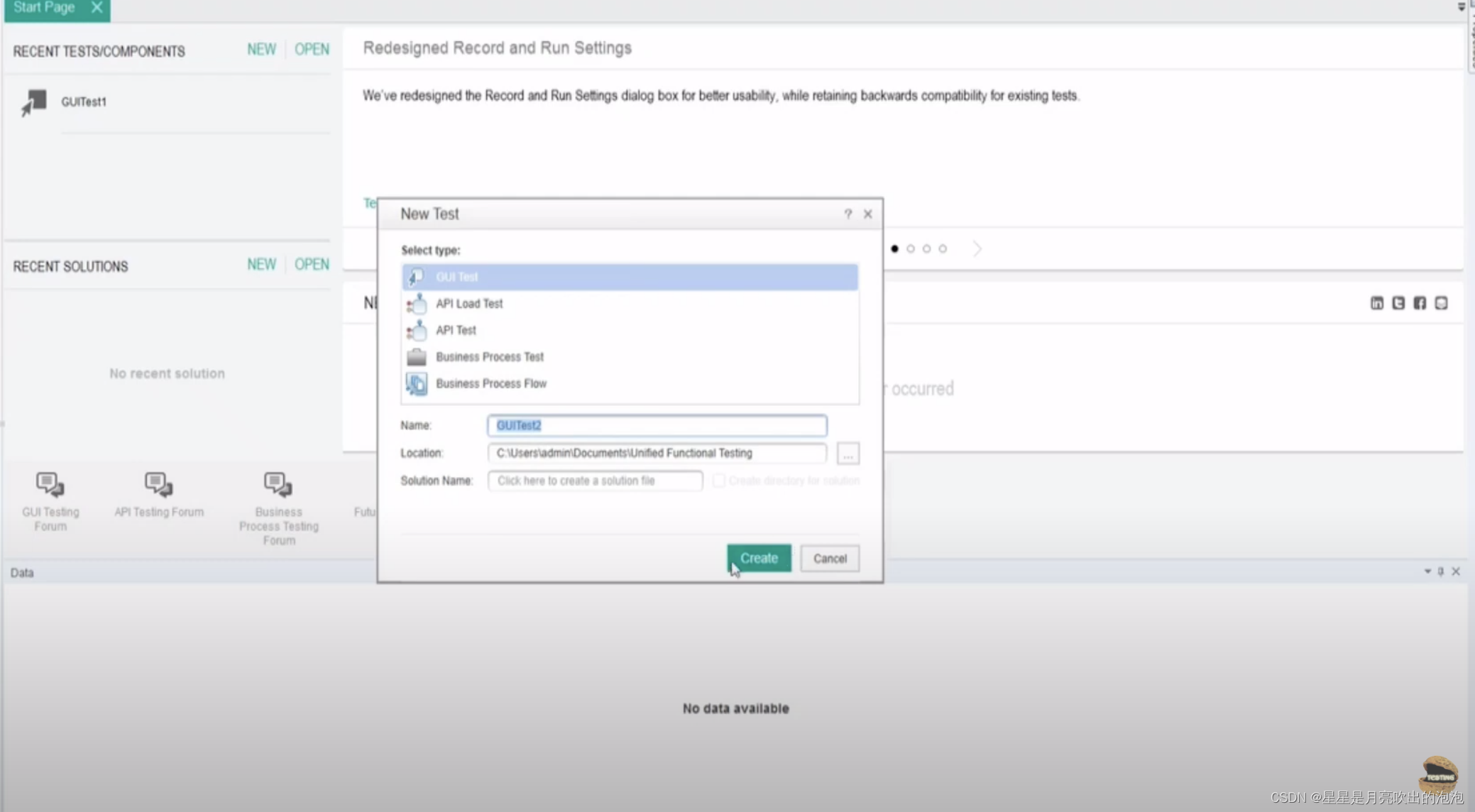Select the API Test icon

[417, 331]
